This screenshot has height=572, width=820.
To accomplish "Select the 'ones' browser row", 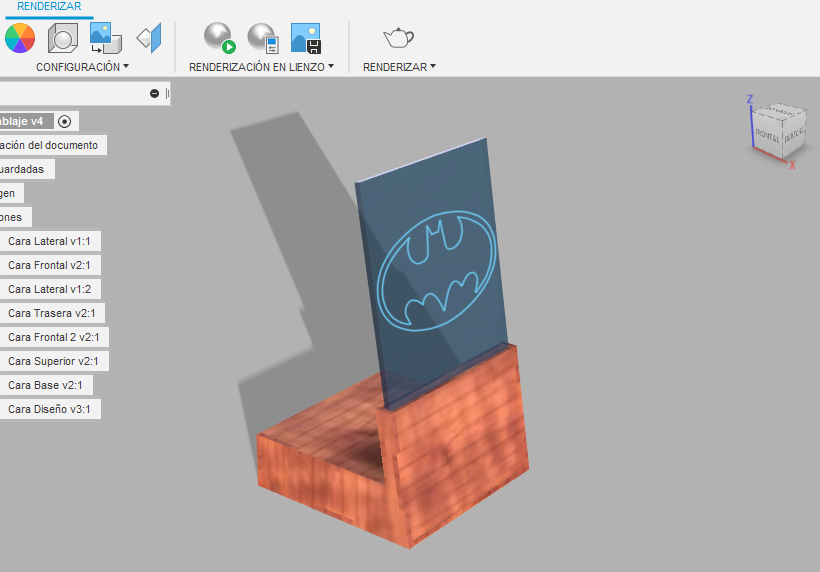I will (15, 218).
